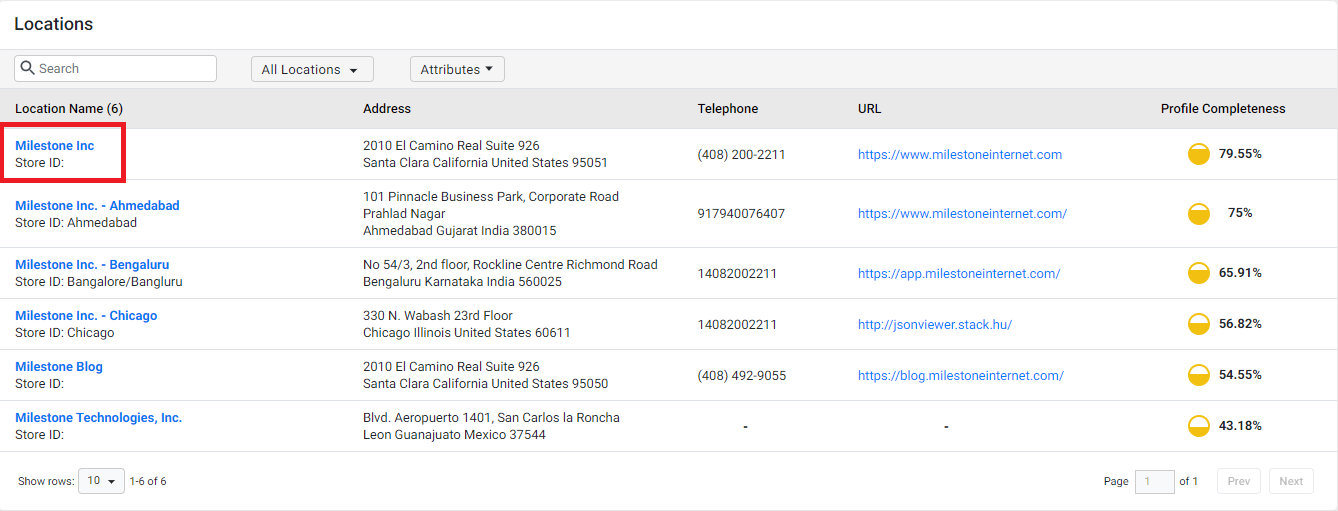The width and height of the screenshot is (1338, 511).
Task: Open the All Locations dropdown
Action: (312, 69)
